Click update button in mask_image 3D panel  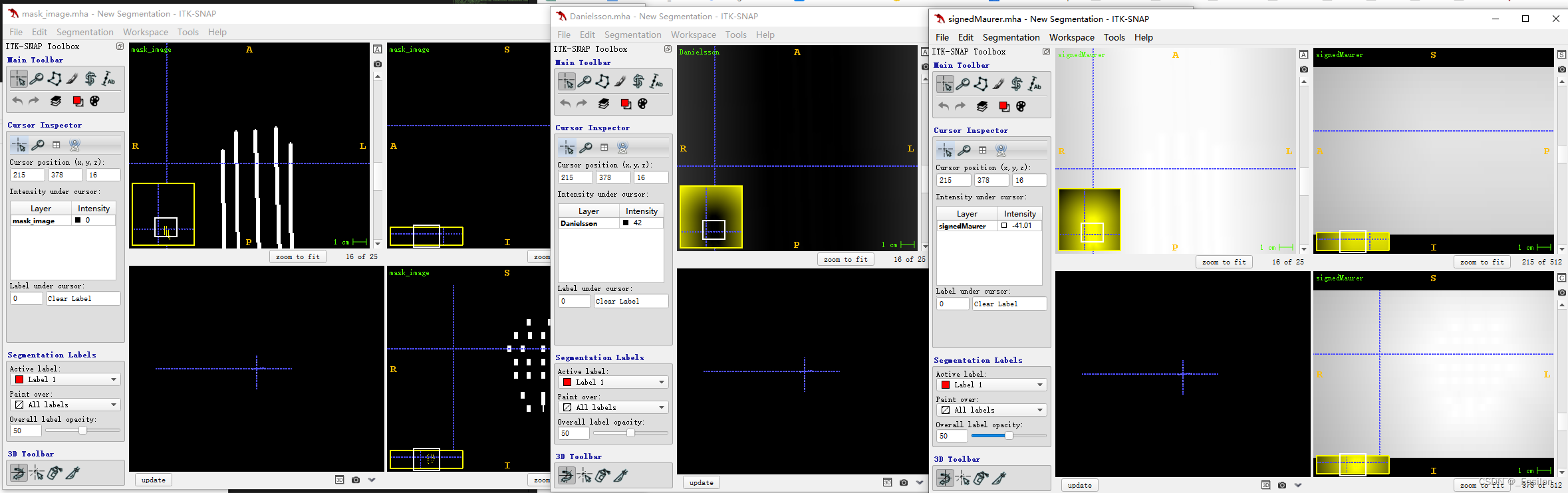[154, 480]
